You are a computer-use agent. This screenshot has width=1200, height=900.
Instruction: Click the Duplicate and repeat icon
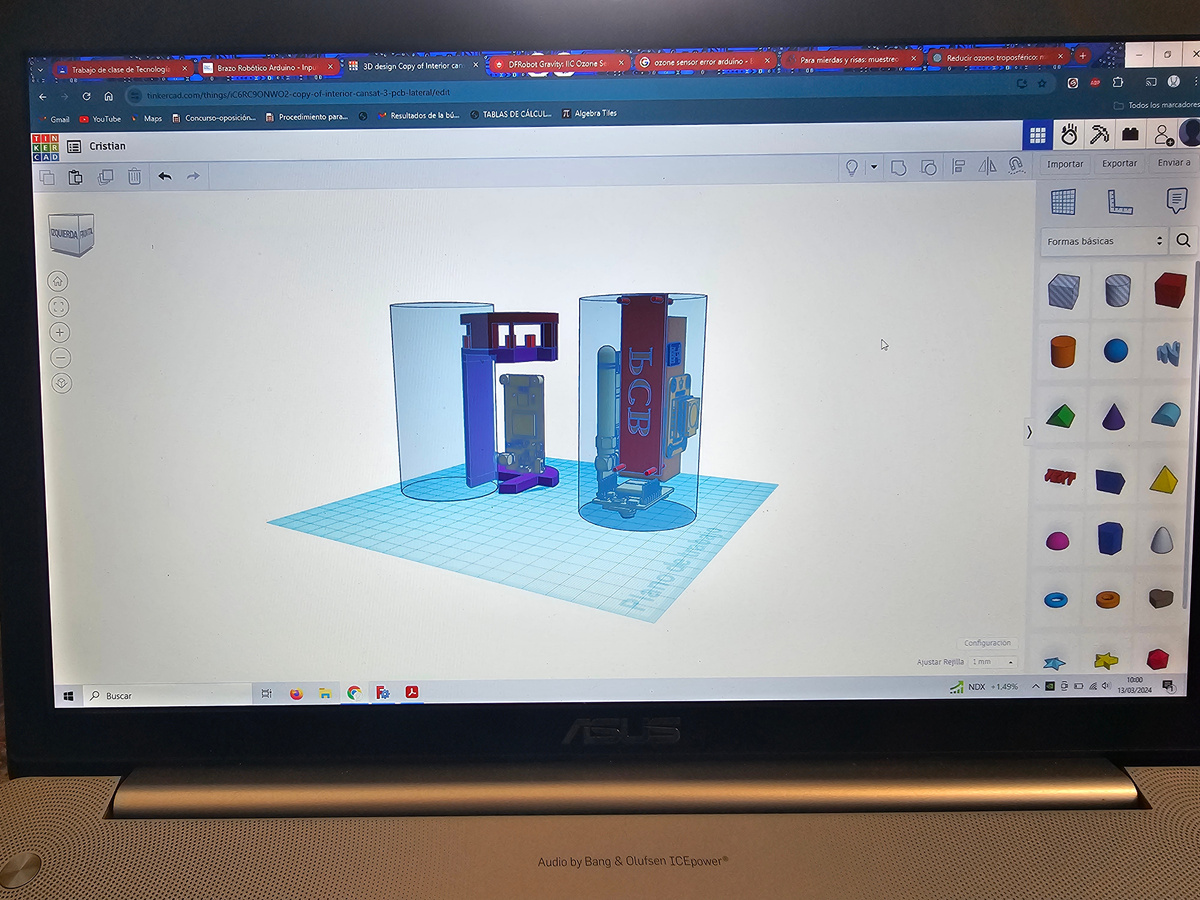105,177
